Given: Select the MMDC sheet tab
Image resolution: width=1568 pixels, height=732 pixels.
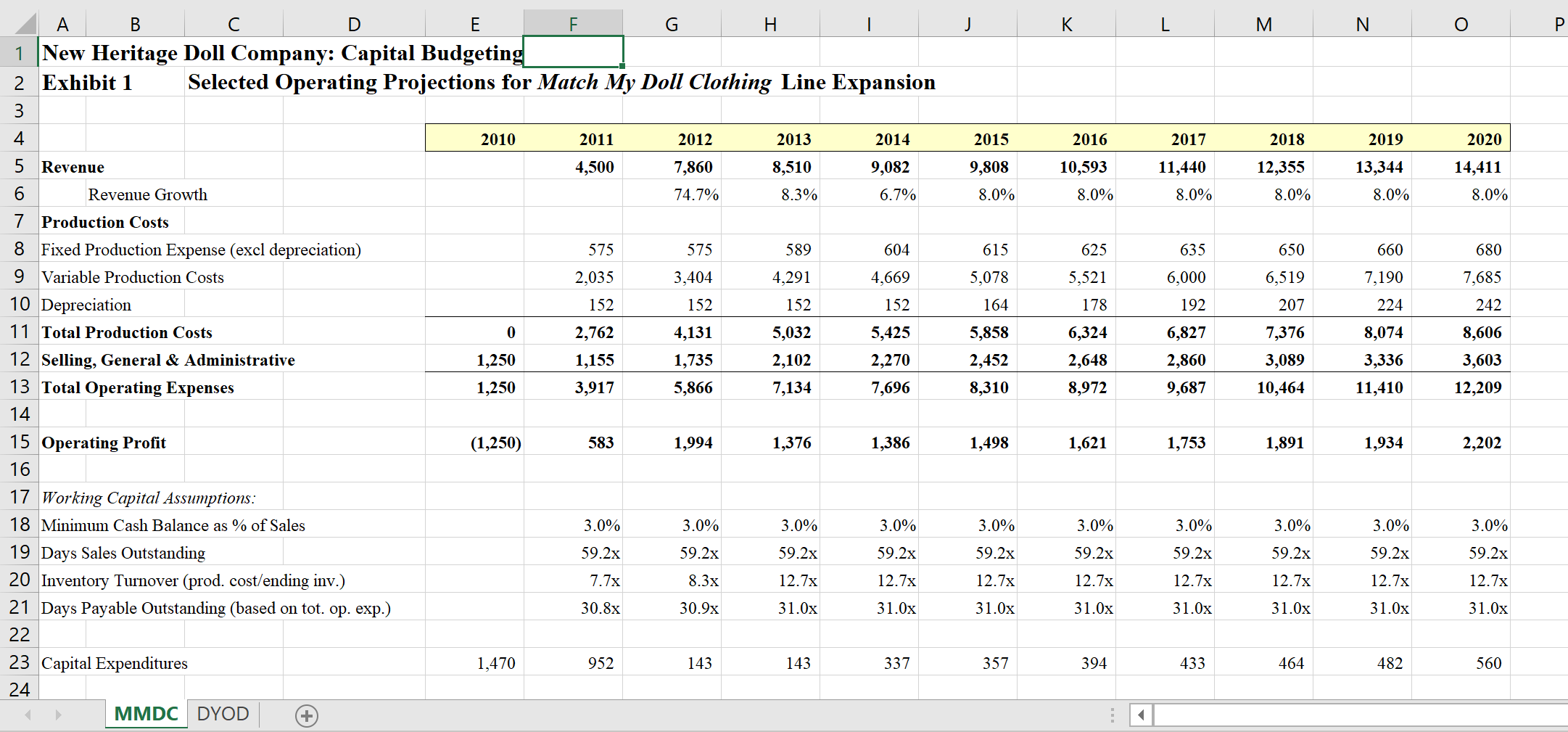Looking at the screenshot, I should [146, 714].
